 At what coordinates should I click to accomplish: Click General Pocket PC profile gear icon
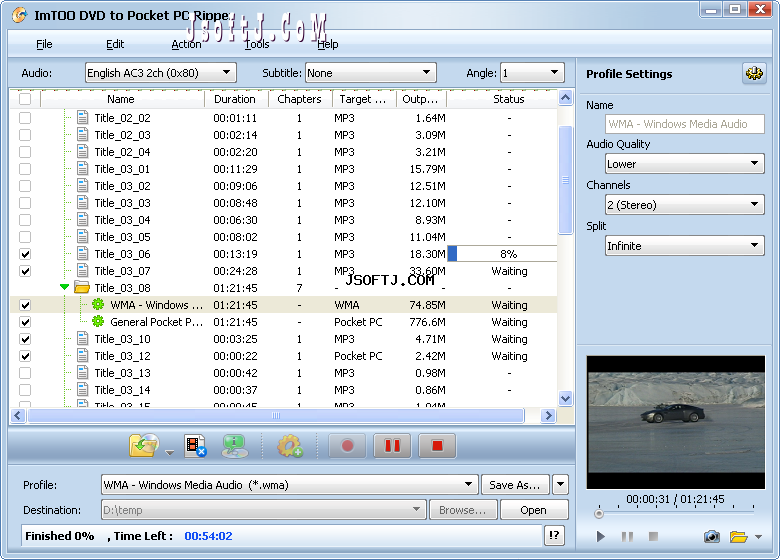click(x=98, y=321)
